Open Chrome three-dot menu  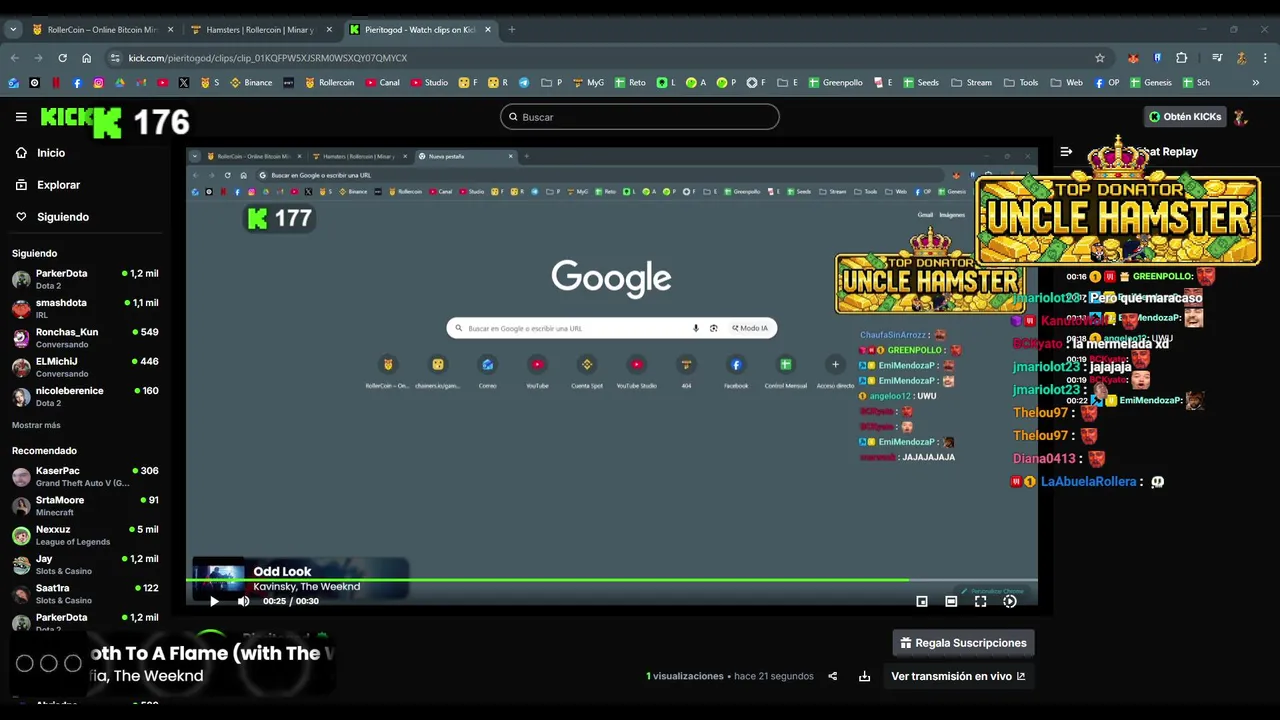click(1265, 58)
